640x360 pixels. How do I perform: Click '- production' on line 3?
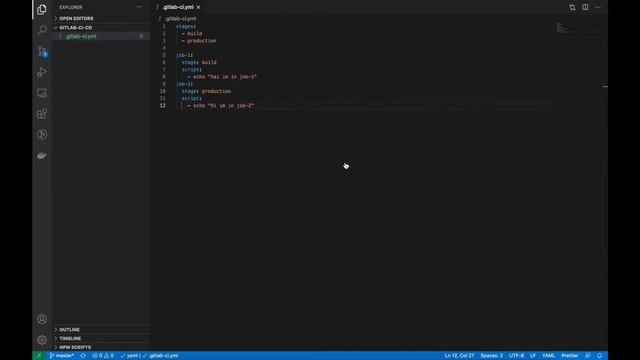(x=199, y=41)
